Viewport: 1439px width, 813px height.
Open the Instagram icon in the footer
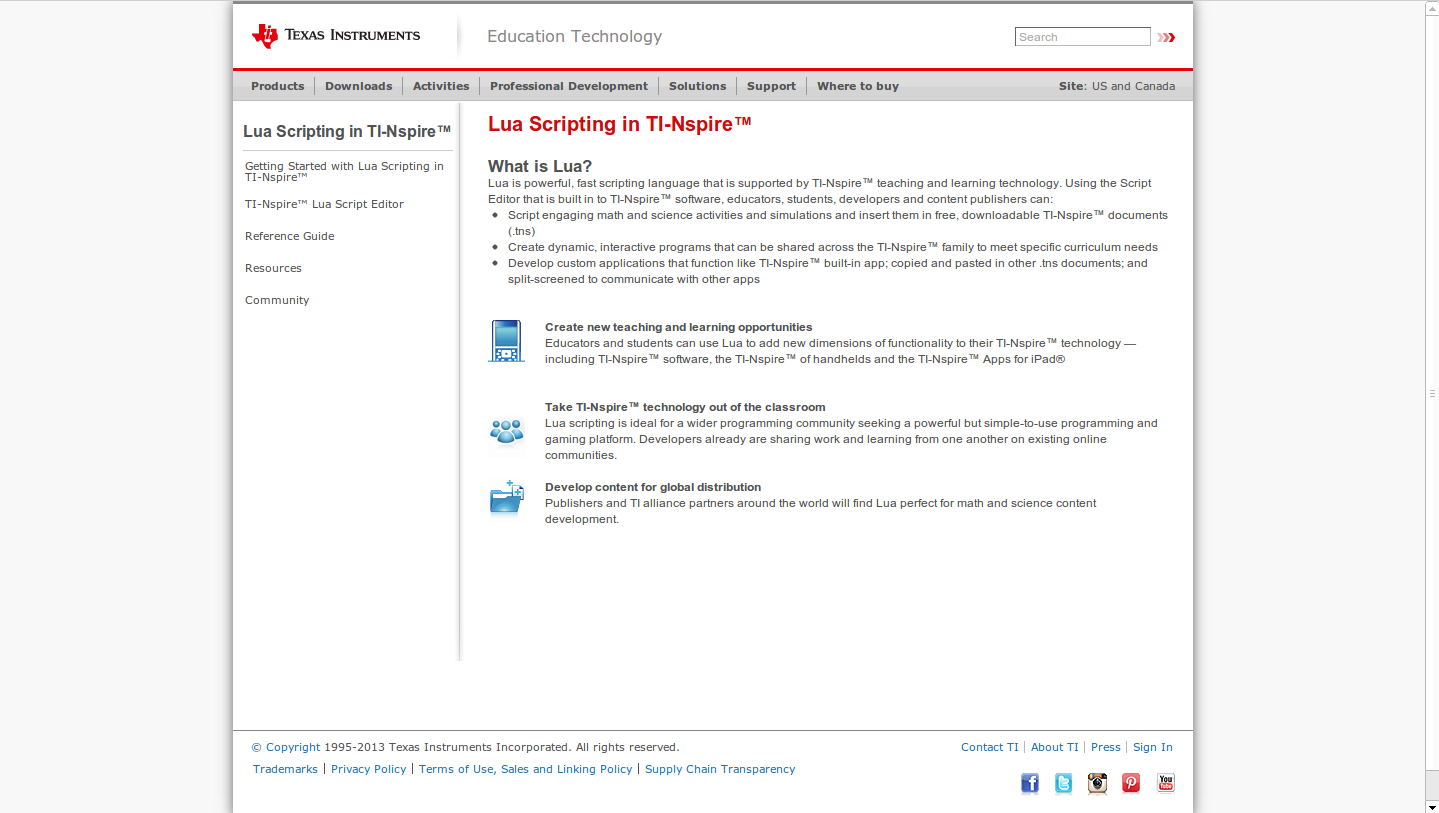1098,783
